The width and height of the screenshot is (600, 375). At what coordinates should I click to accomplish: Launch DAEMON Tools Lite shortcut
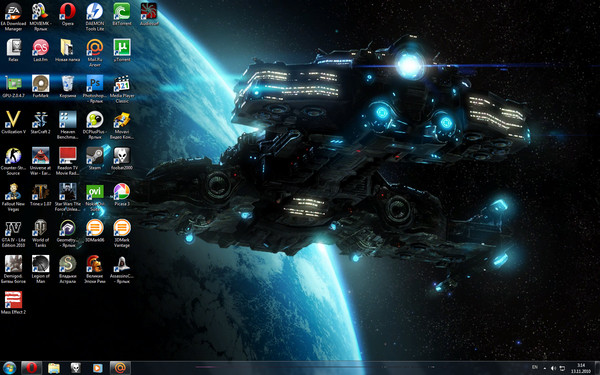pyautogui.click(x=95, y=16)
